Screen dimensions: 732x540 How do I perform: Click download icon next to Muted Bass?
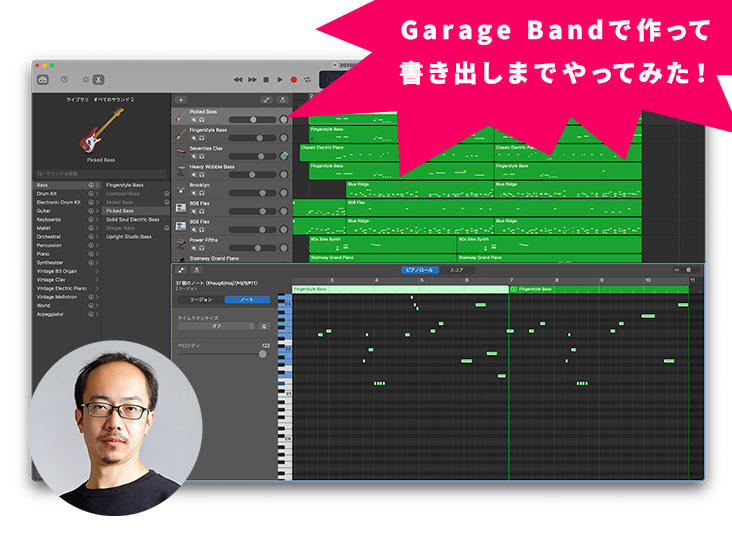[166, 203]
